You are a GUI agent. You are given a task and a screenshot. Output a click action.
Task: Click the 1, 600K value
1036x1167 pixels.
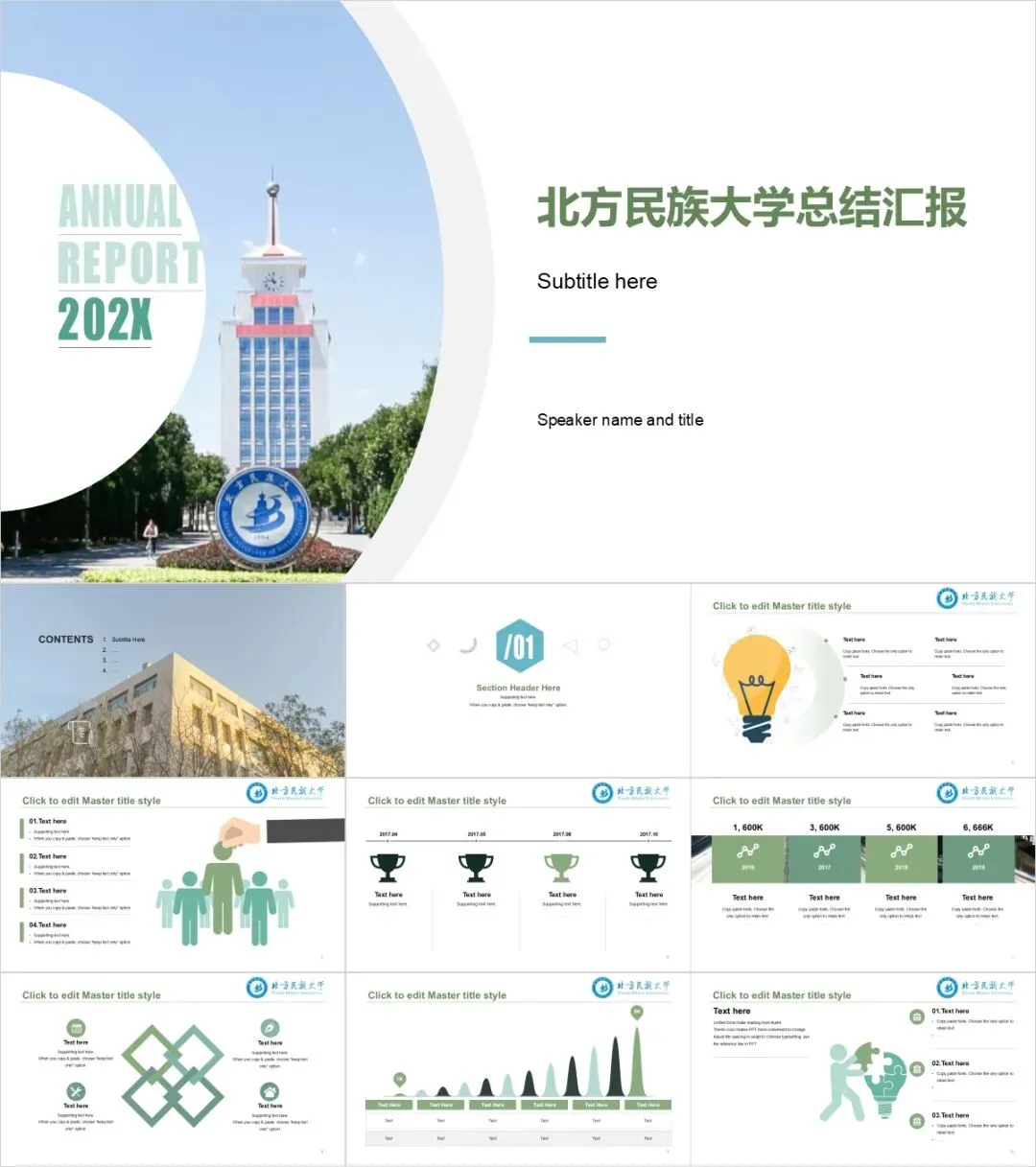click(x=748, y=828)
